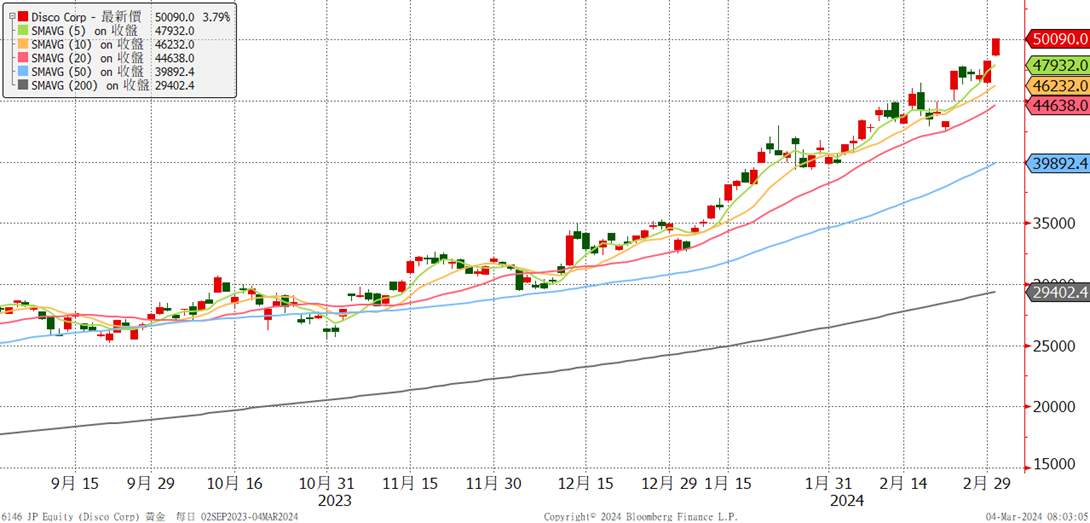Click the 50090.0 value inside the legend
This screenshot has height=523, width=1090.
[174, 16]
